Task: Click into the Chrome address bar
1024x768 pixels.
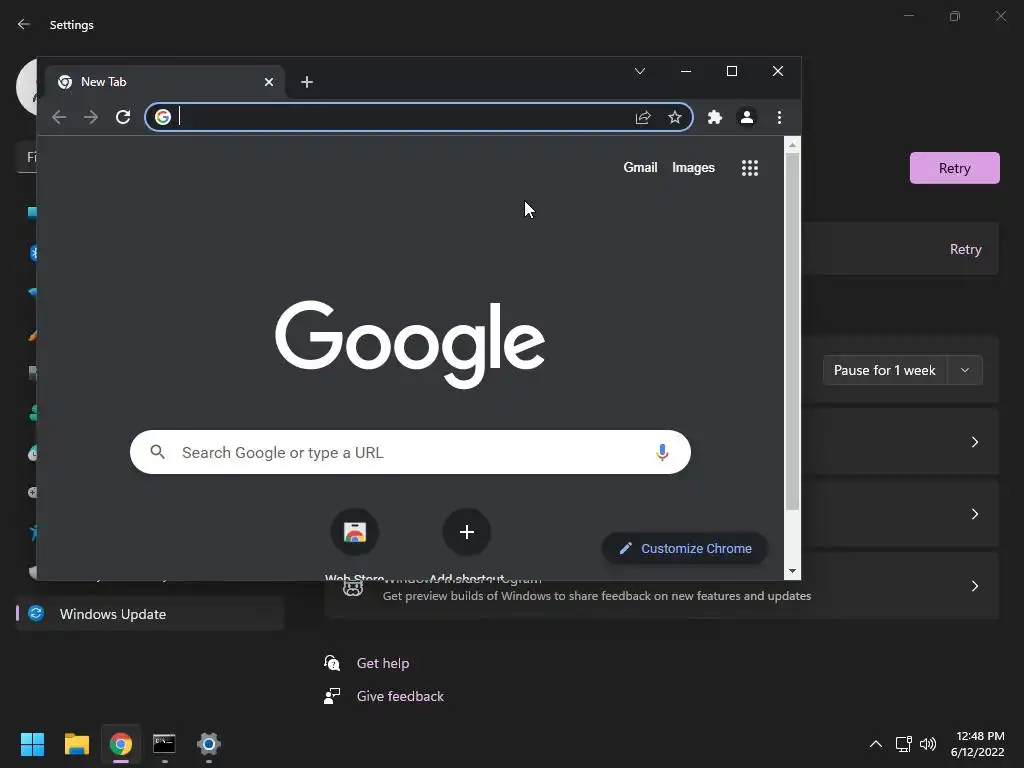Action: tap(419, 117)
